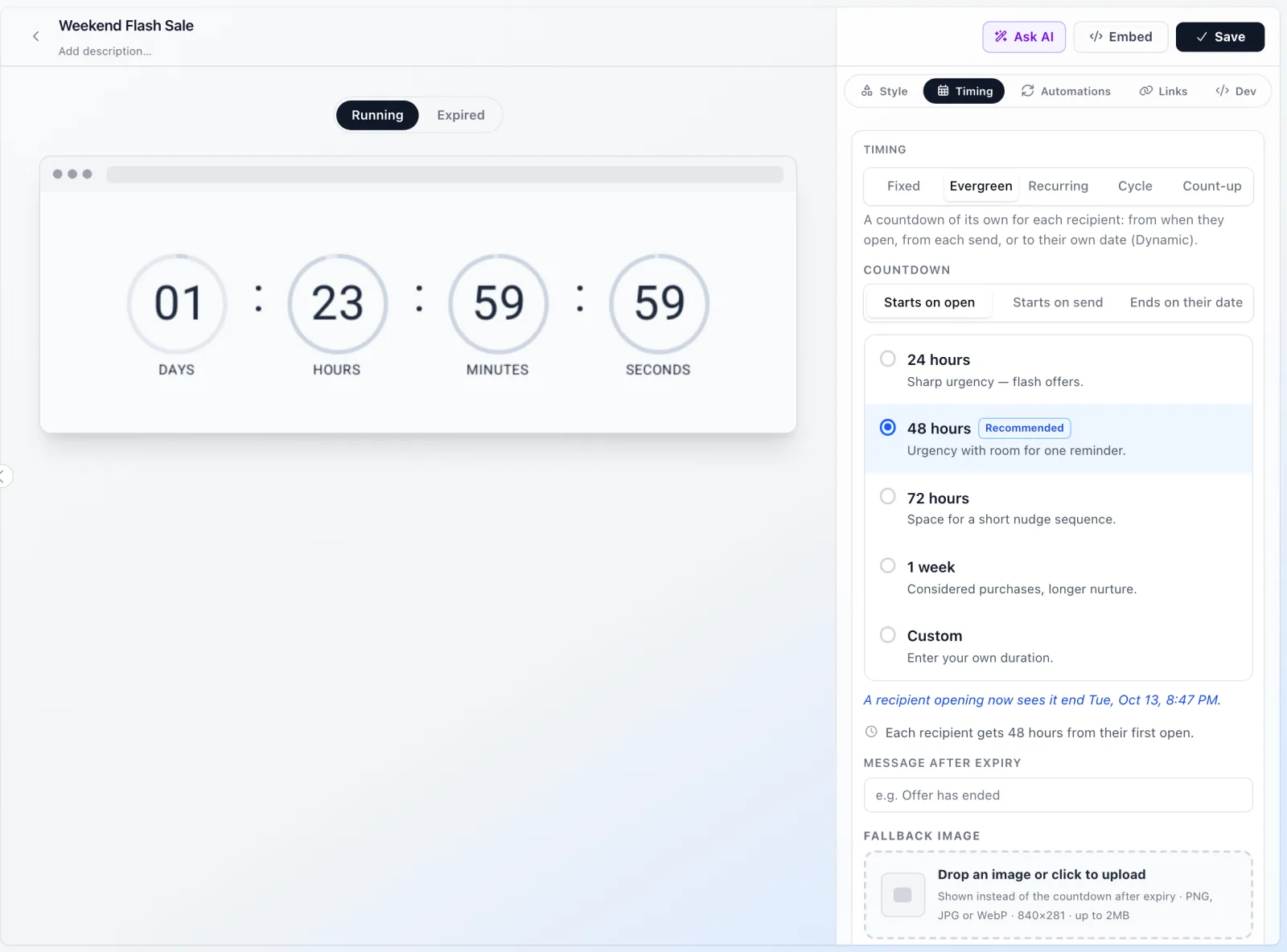Select the 1 week radio button

tap(888, 565)
